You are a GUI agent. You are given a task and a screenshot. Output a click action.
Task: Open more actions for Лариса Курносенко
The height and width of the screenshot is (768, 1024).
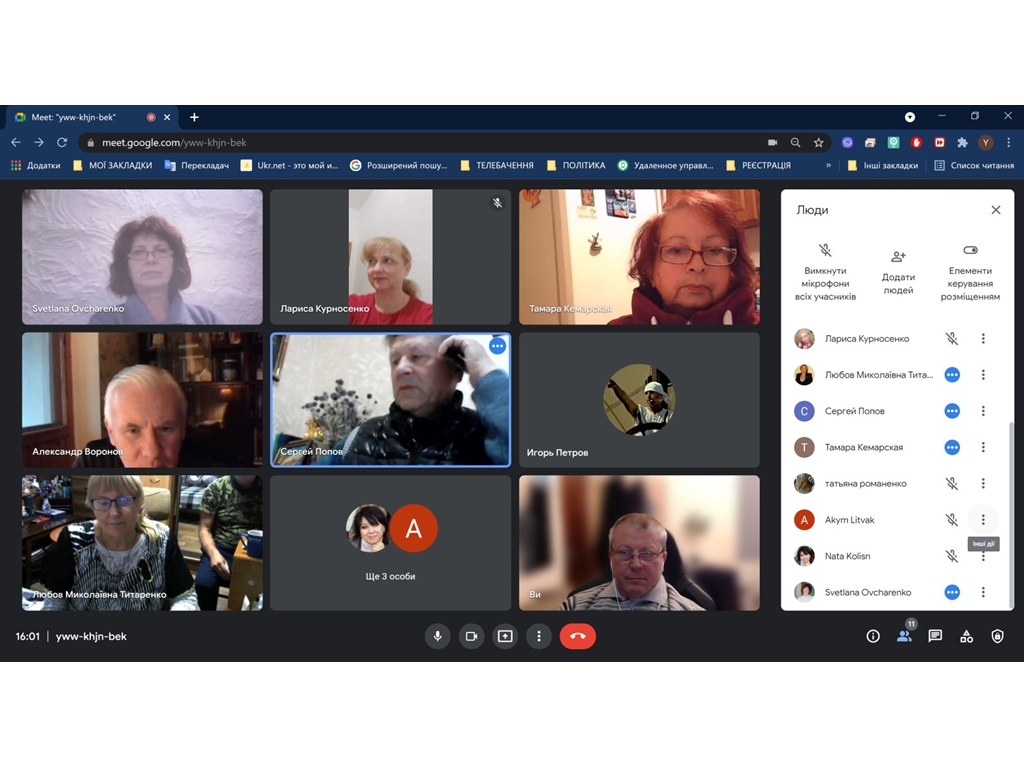tap(983, 338)
